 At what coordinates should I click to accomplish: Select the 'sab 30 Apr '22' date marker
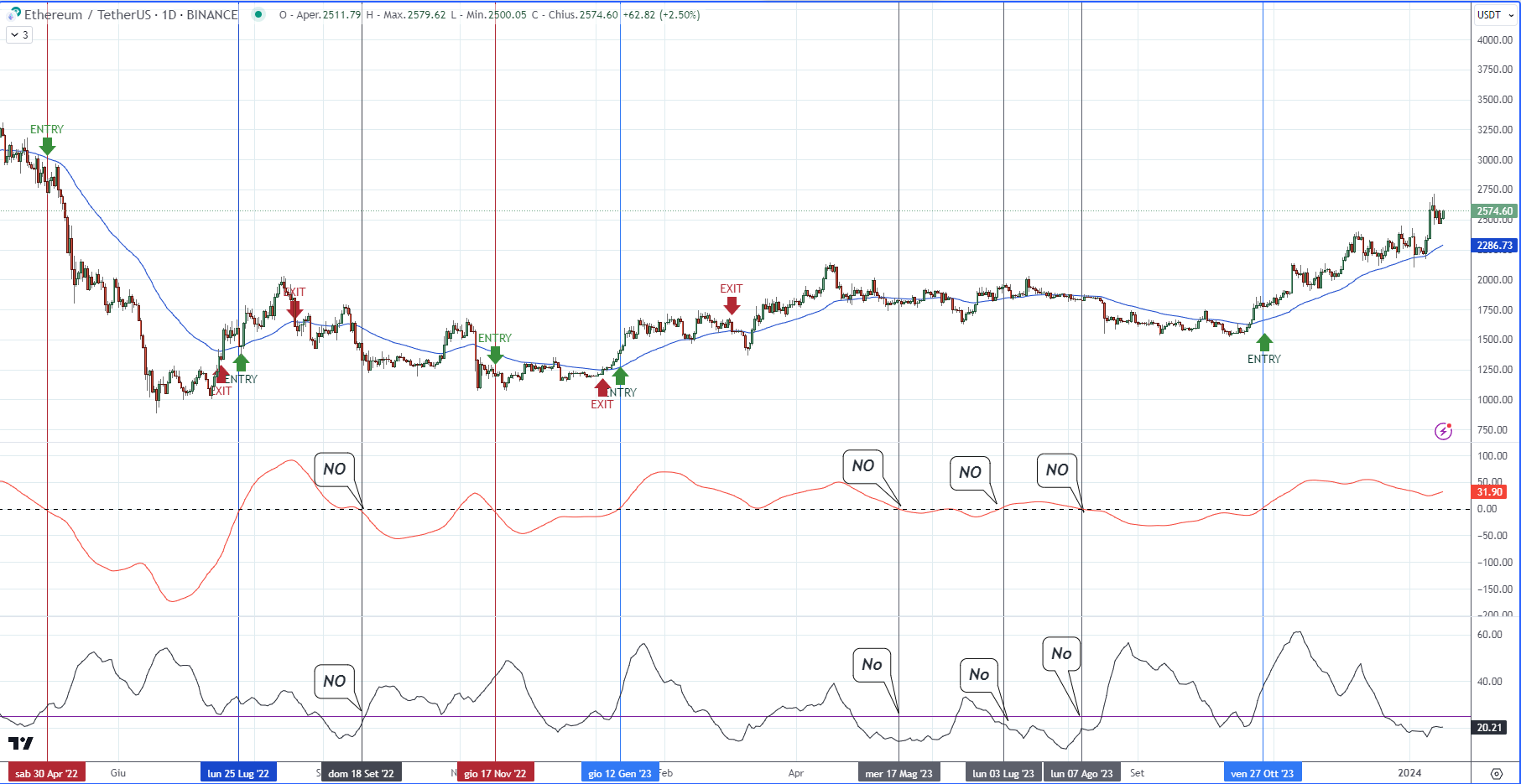tap(47, 773)
